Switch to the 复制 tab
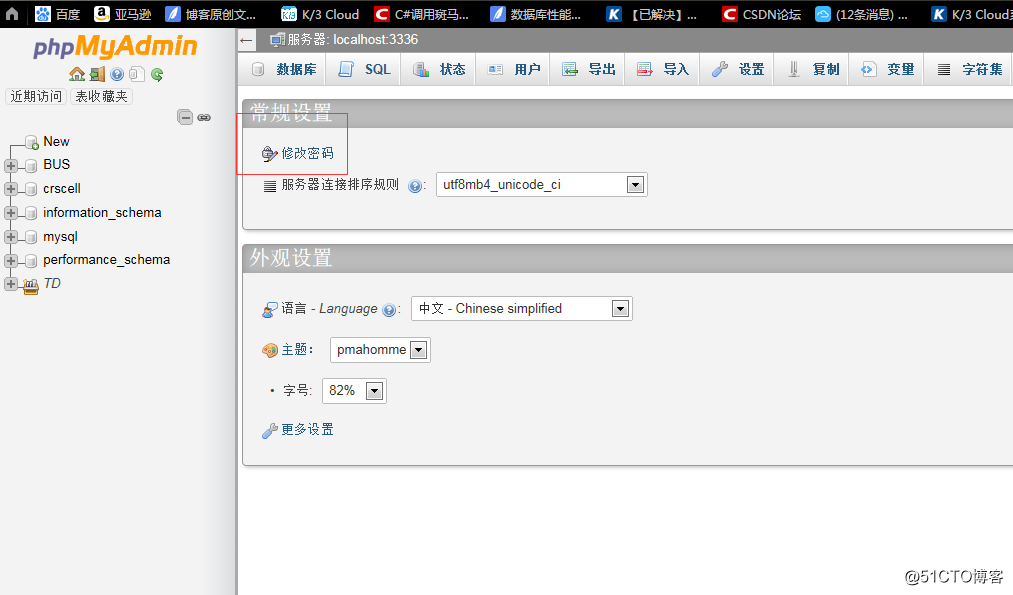Viewport: 1013px width, 595px height. [x=812, y=69]
